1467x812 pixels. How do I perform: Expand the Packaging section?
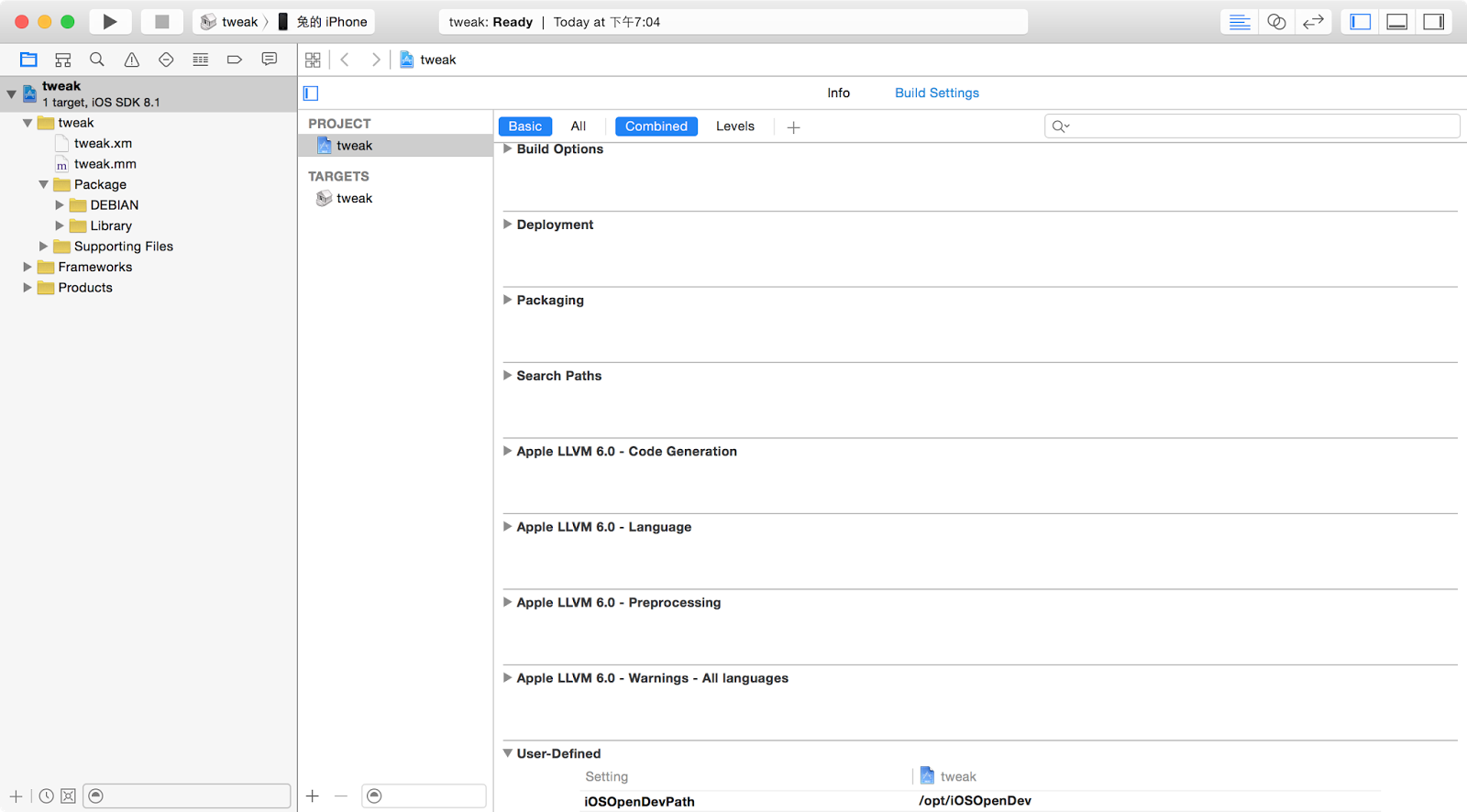[507, 300]
